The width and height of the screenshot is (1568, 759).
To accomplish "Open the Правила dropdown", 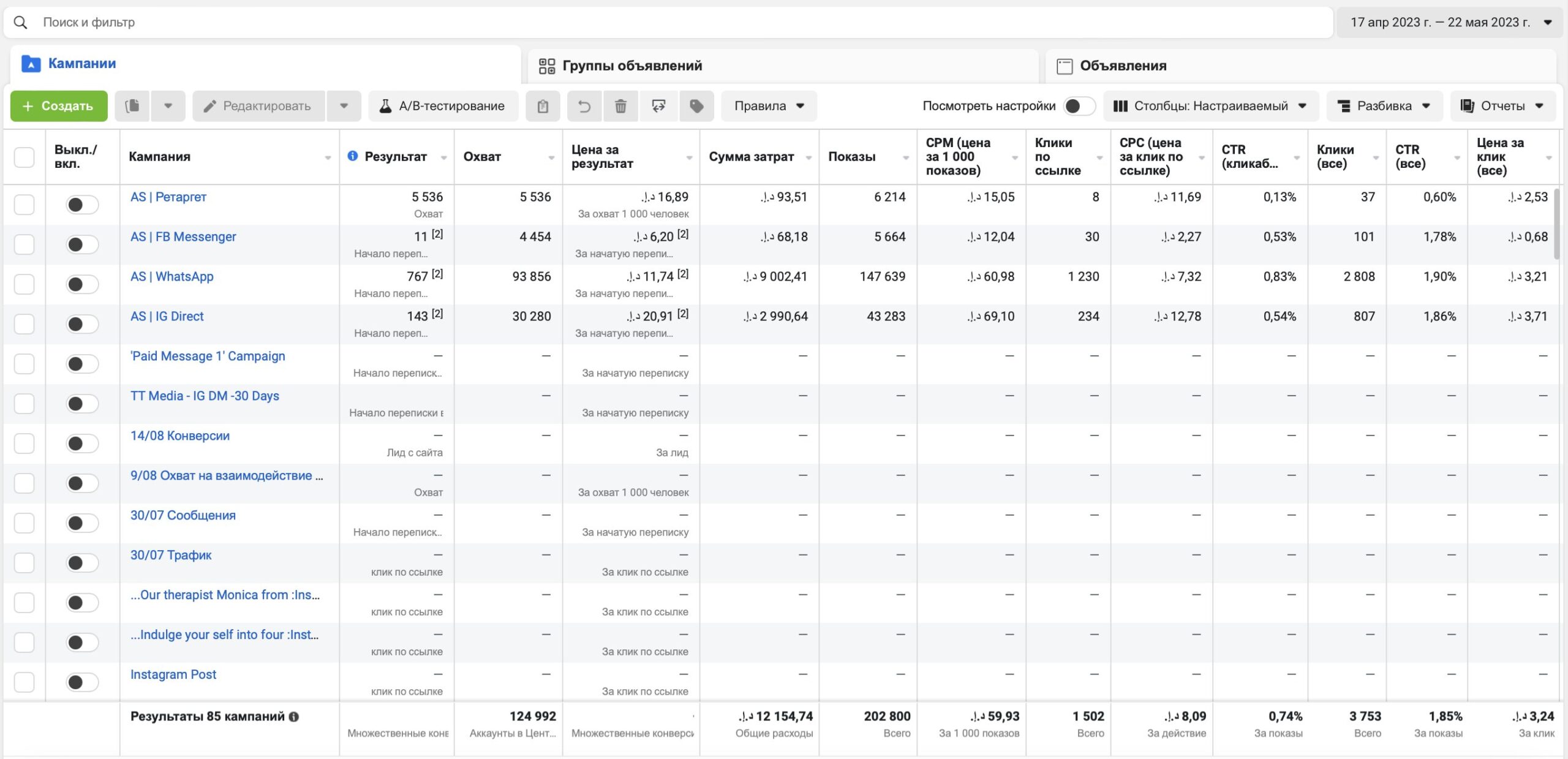I will 769,106.
